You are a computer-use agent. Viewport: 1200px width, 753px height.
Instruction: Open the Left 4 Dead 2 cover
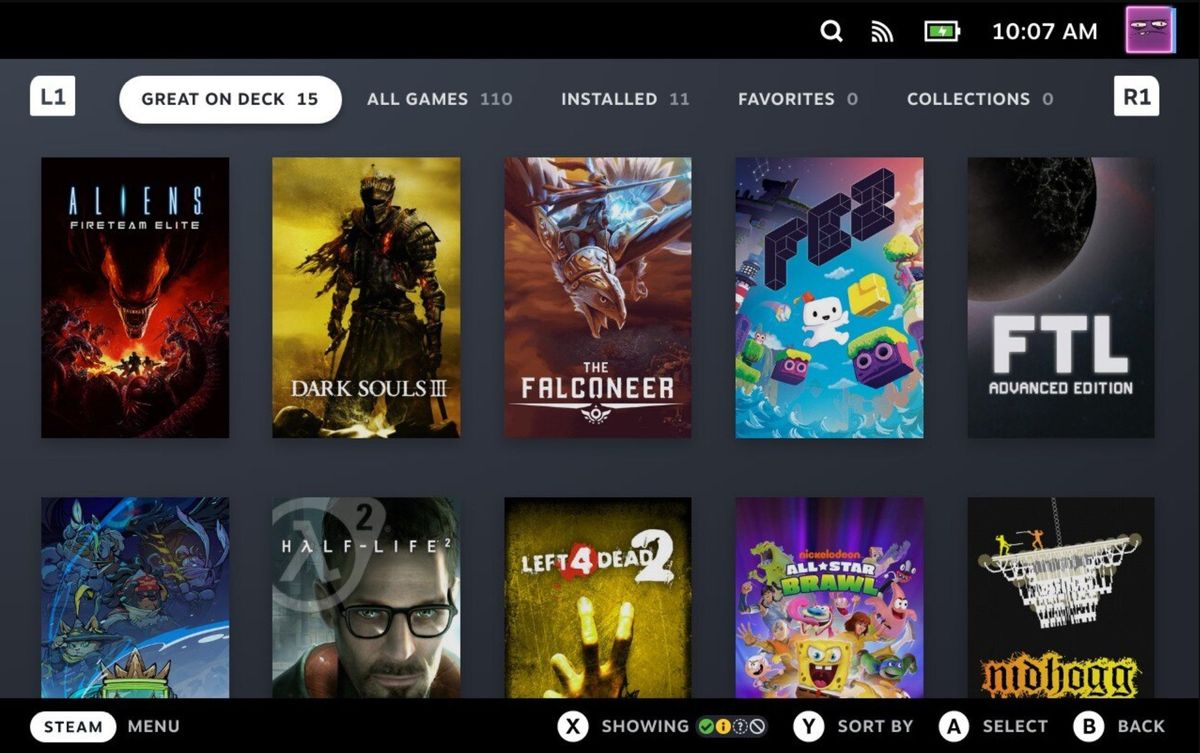coord(598,598)
